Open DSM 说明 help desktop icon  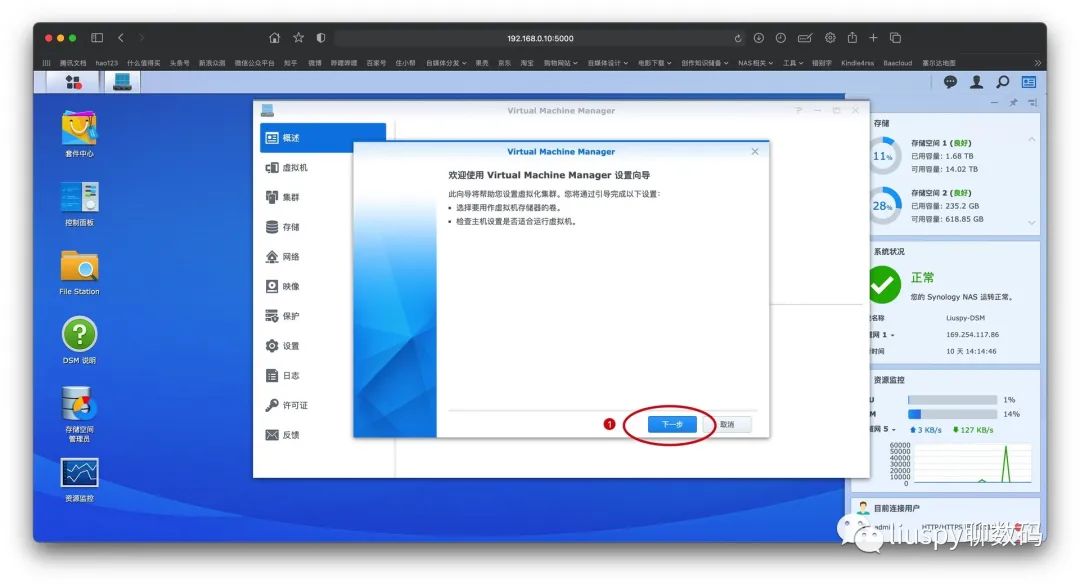click(79, 340)
